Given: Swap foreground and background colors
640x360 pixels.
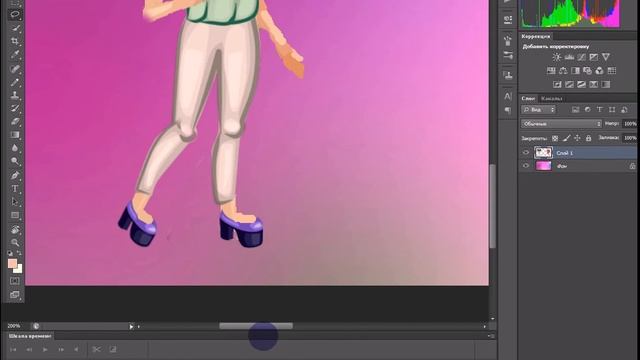Looking at the screenshot, I should click(x=19, y=253).
